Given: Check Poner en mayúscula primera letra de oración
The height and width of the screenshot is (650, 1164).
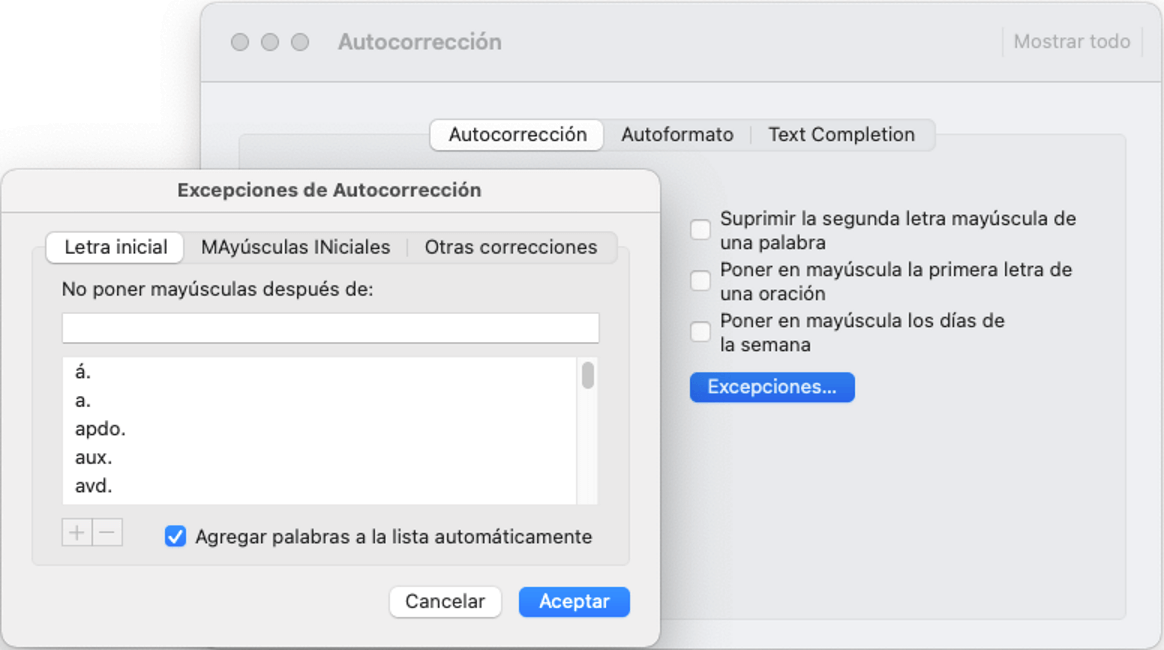Looking at the screenshot, I should tap(700, 280).
